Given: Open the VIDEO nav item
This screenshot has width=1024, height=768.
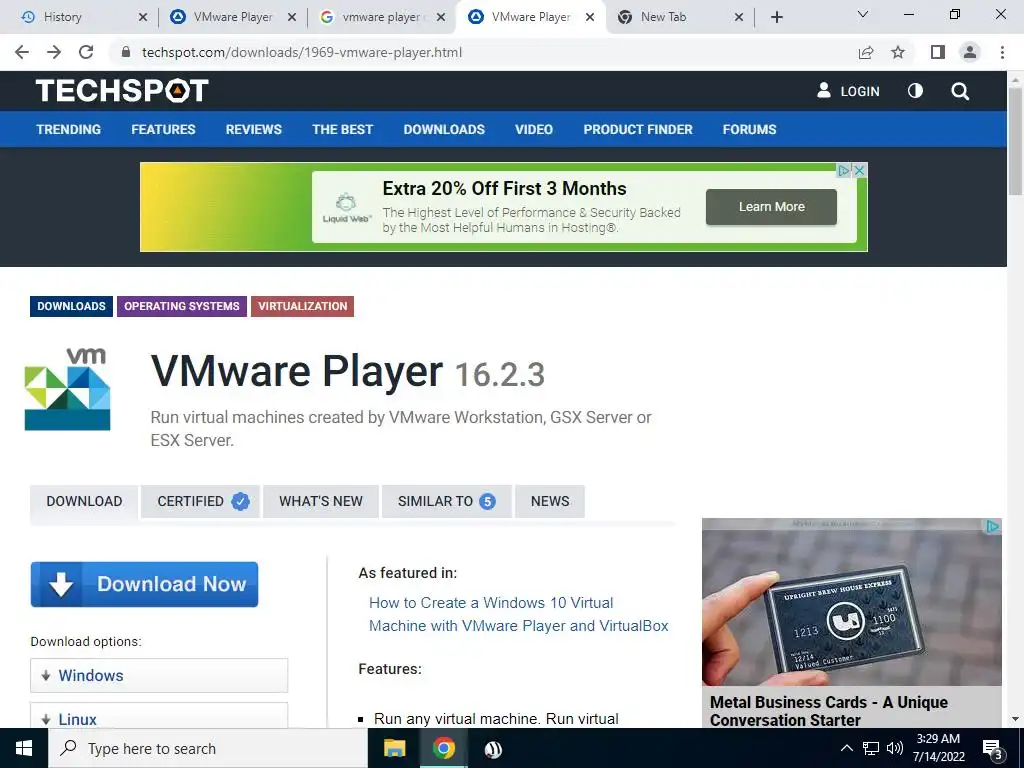Looking at the screenshot, I should coord(534,129).
